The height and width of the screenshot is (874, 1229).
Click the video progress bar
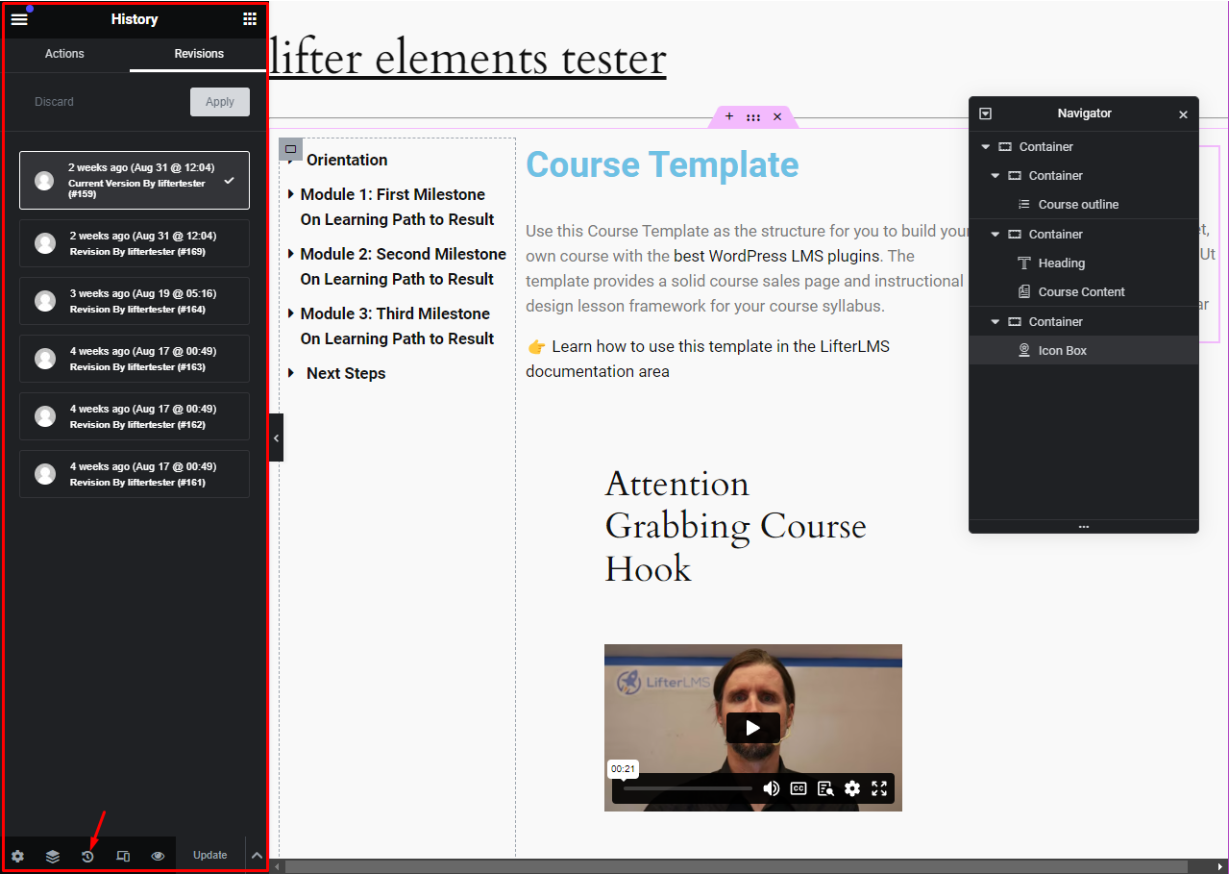pos(687,788)
